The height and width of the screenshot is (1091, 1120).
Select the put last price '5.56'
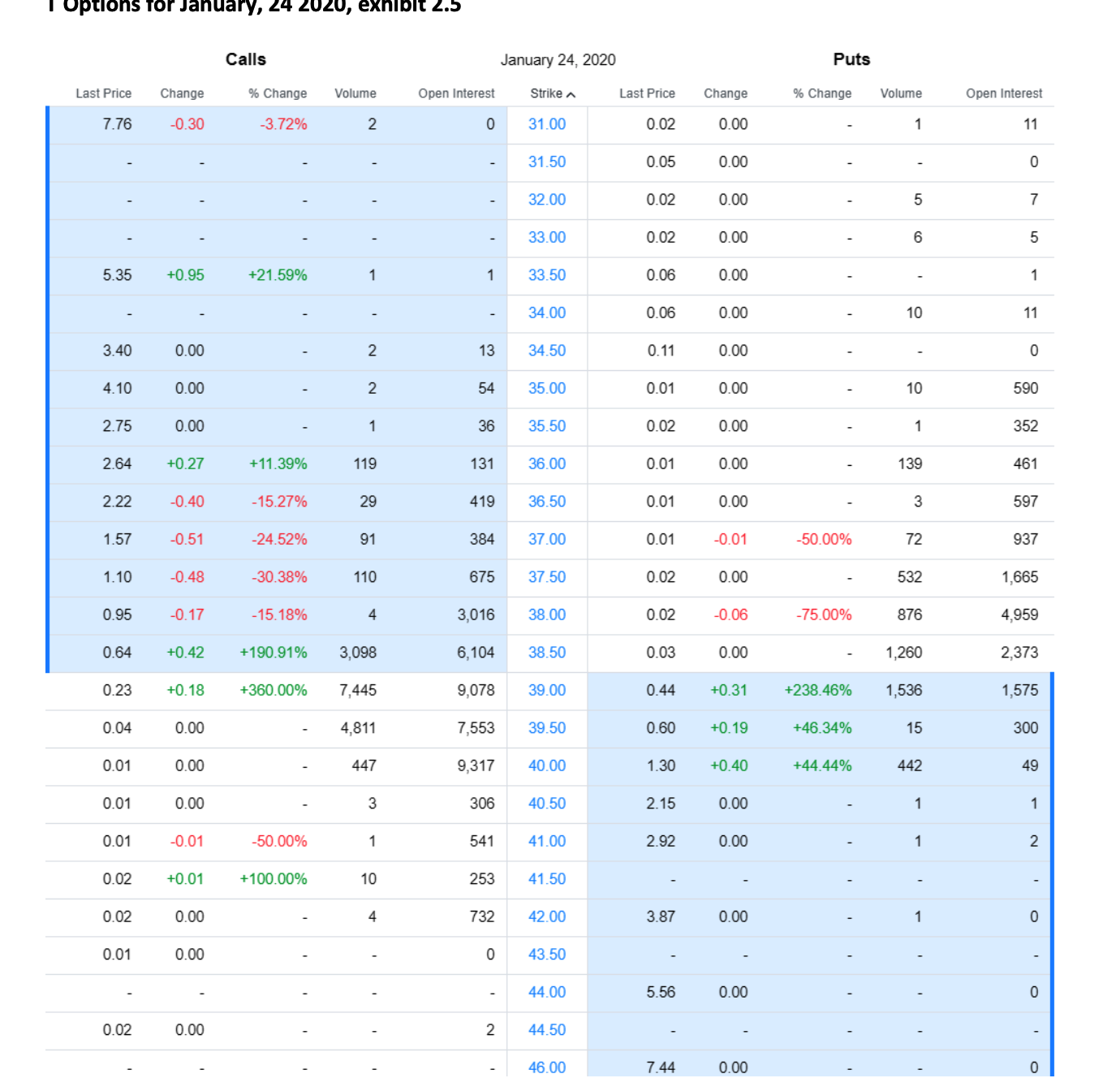(x=661, y=992)
